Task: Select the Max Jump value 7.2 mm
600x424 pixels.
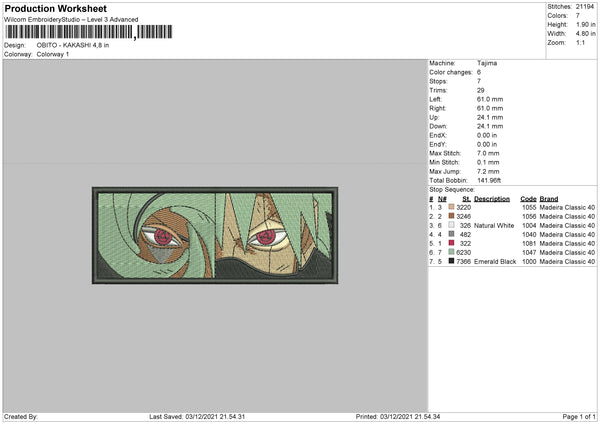Action: click(488, 172)
